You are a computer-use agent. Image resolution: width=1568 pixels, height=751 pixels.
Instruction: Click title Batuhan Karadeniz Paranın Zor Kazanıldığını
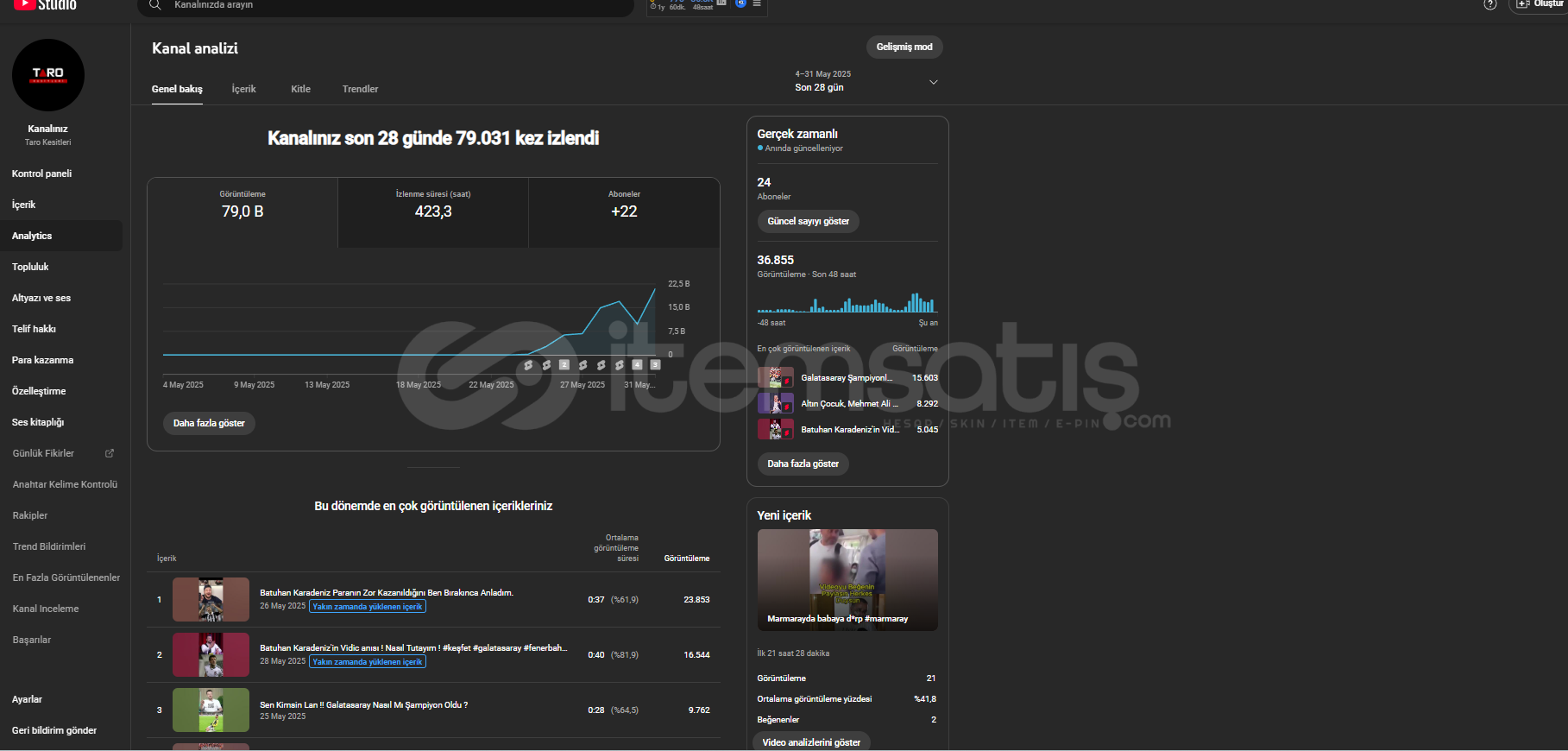tap(387, 592)
